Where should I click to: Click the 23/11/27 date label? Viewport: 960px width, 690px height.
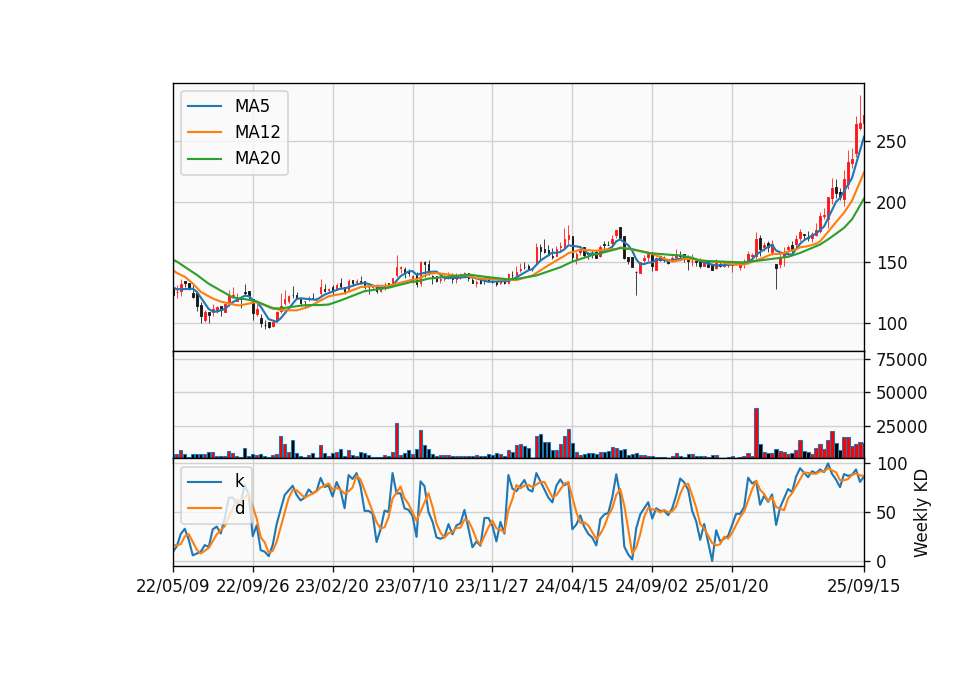coord(492,586)
